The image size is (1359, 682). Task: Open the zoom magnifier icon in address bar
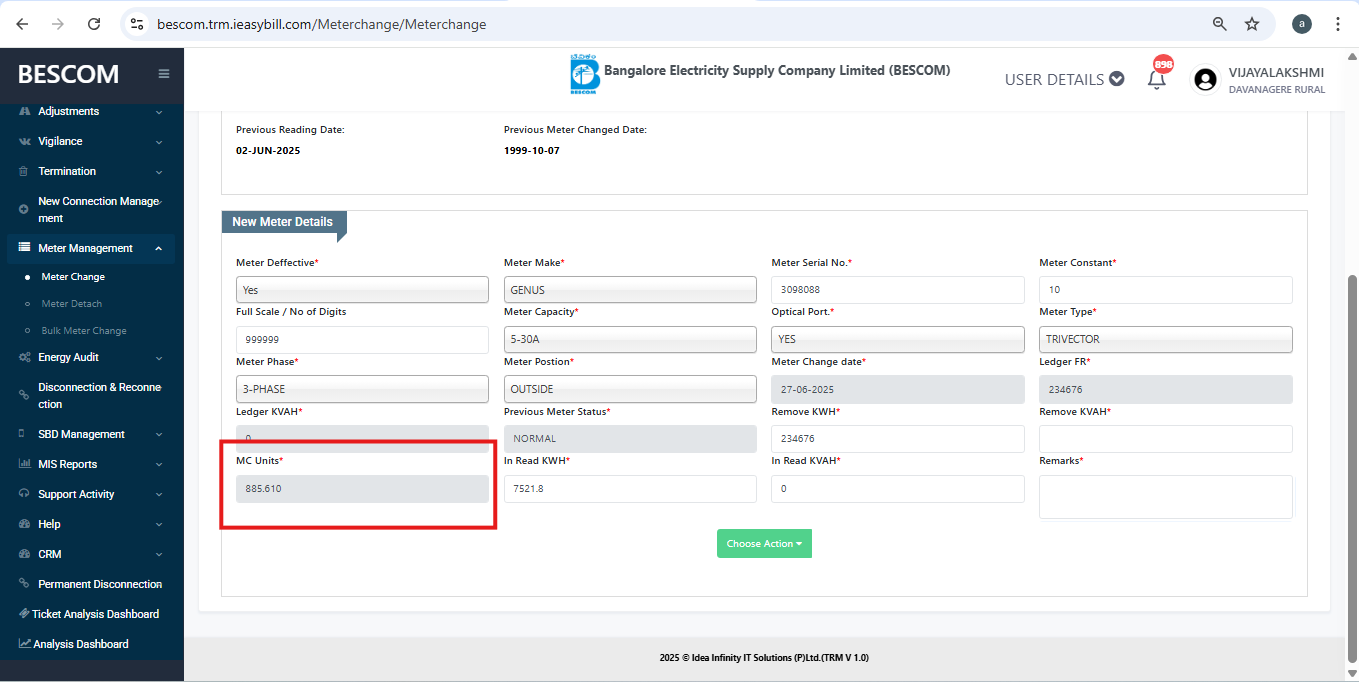coord(1220,24)
